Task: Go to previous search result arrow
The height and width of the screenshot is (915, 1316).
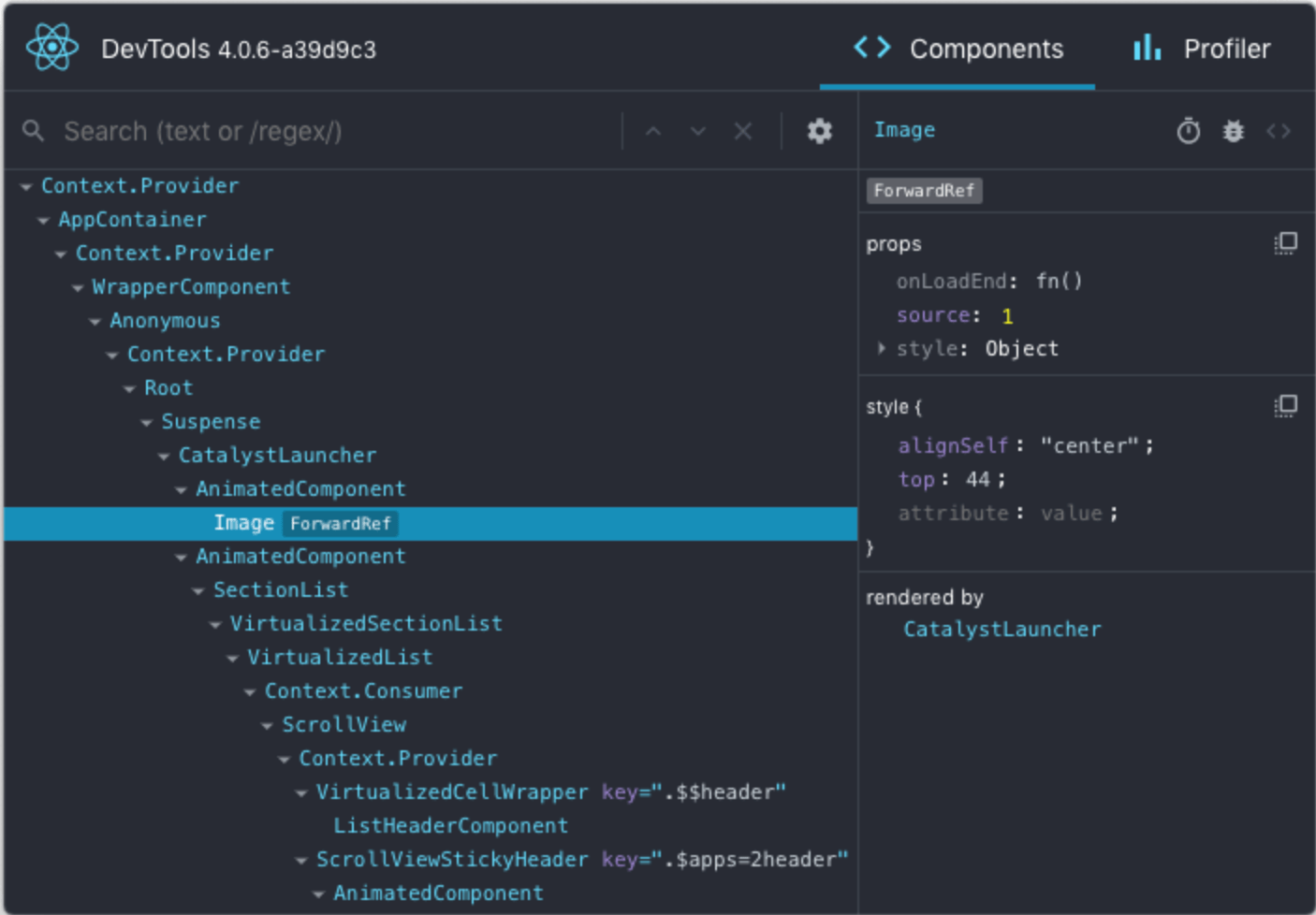Action: pos(653,131)
